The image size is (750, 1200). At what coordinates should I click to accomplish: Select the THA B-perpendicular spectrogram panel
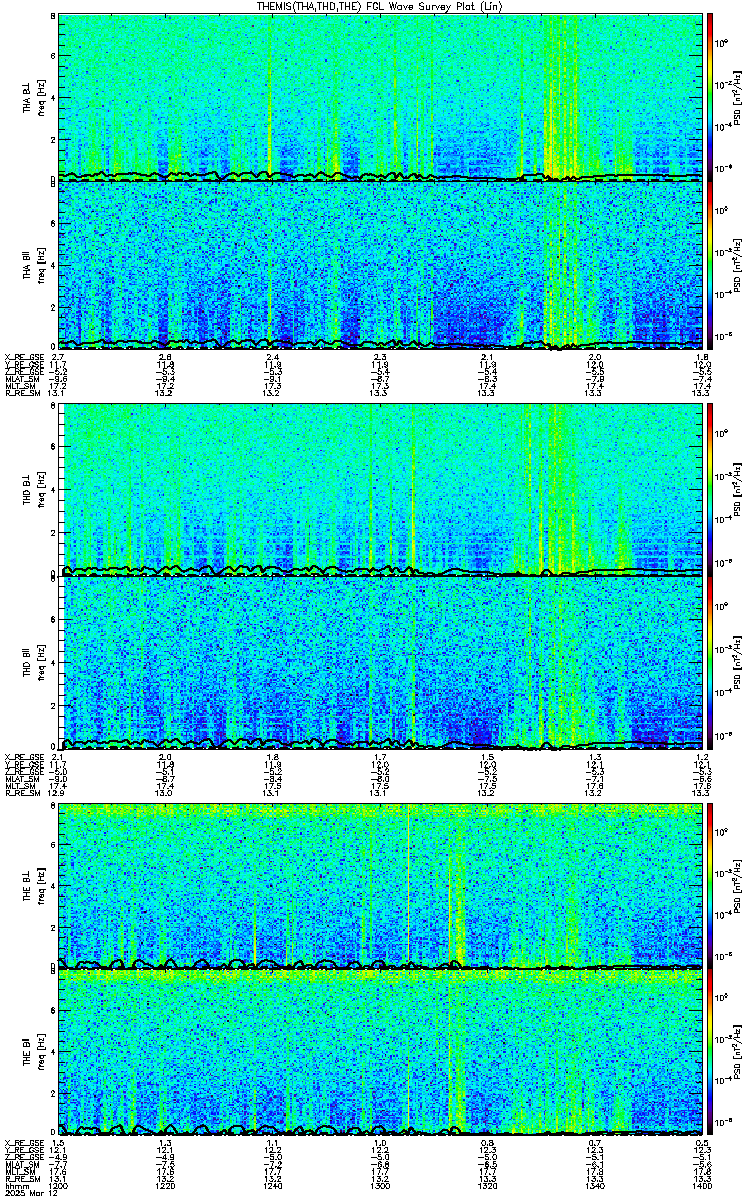(380, 97)
